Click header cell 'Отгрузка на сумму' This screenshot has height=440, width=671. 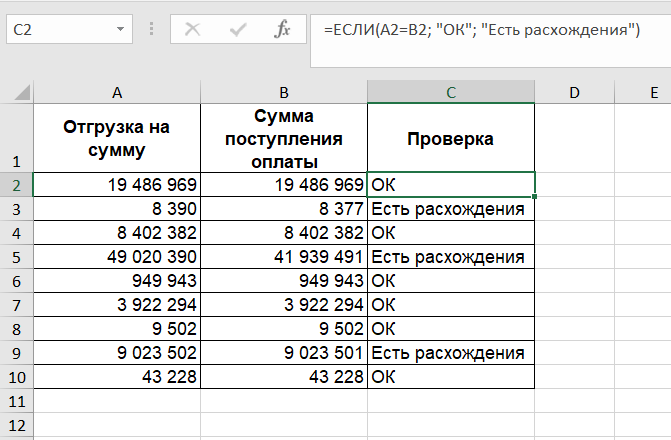tap(117, 138)
